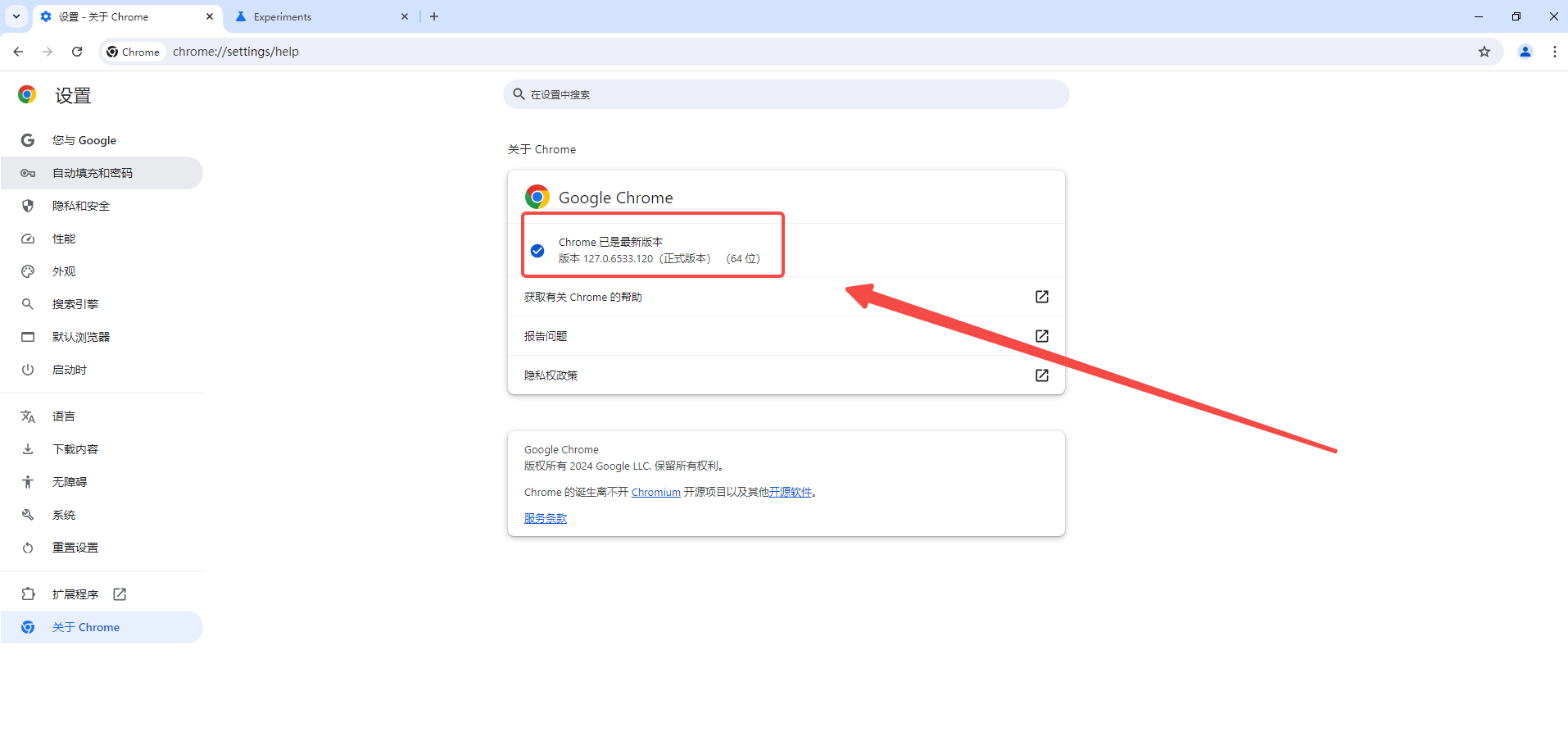Open the Chromium hyperlink
The width and height of the screenshot is (1568, 755).
point(656,492)
